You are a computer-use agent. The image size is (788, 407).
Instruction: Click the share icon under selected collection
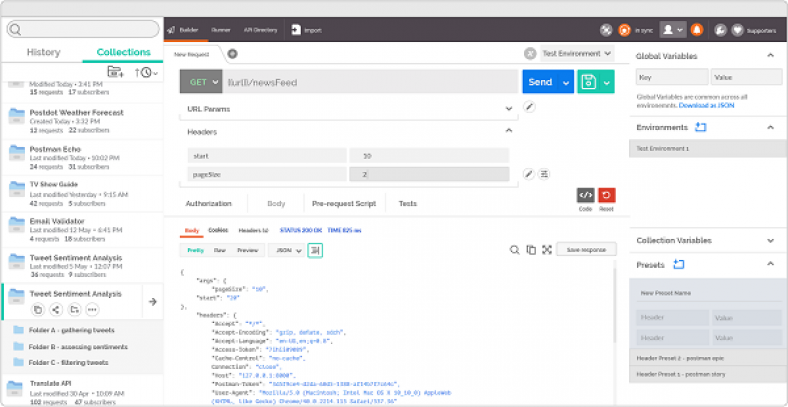[x=56, y=310]
